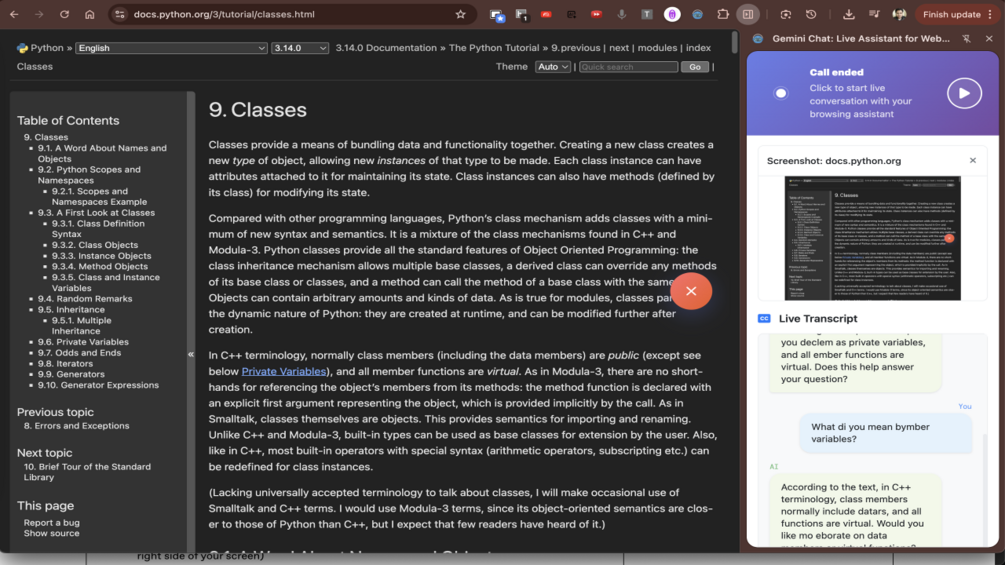Click the 'What di you mean bymber variables?' message
The width and height of the screenshot is (1005, 565).
tap(885, 433)
